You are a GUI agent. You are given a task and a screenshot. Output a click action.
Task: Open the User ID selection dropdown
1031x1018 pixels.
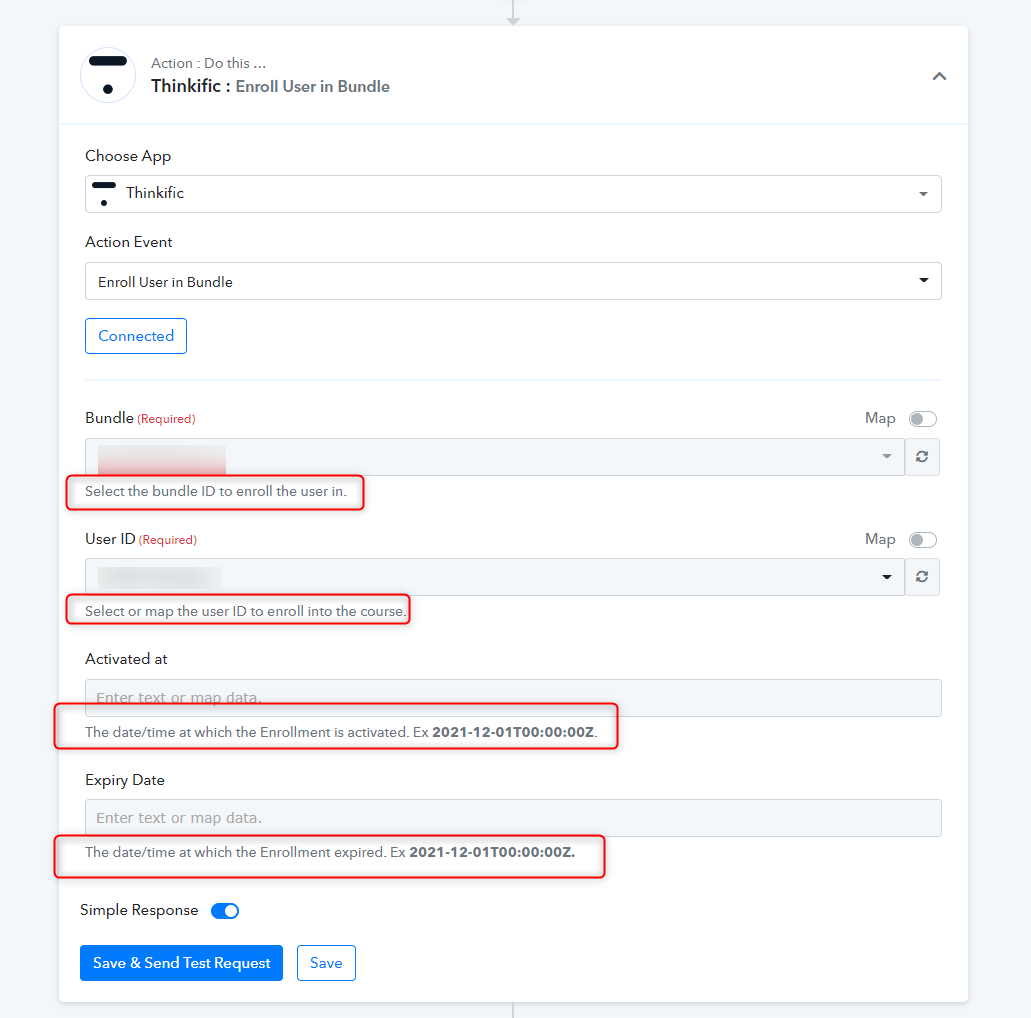coord(494,577)
